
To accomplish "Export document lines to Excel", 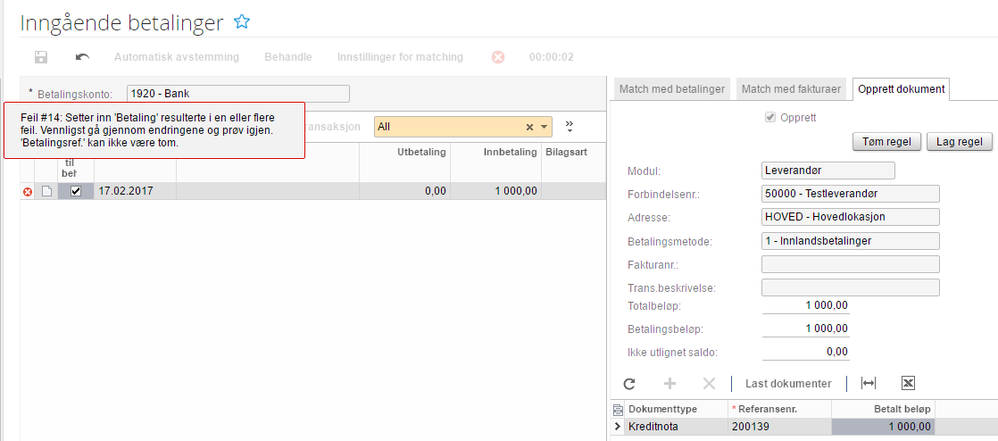I will click(x=908, y=383).
